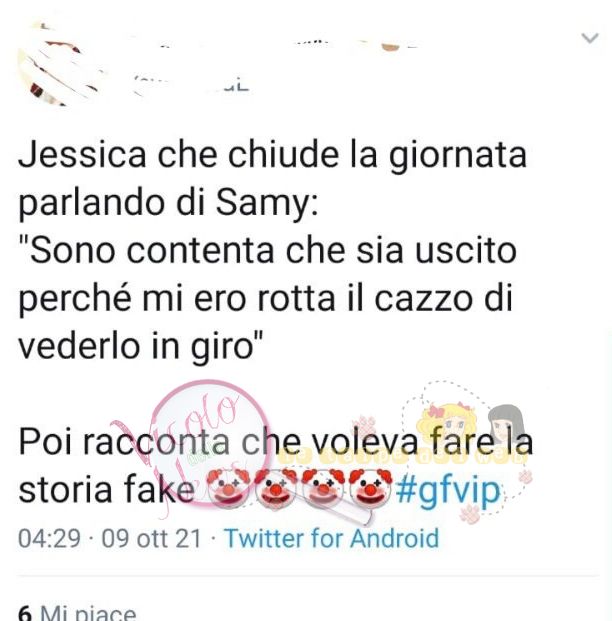Screen dimensions: 612x621
Task: Select the pink paw print near #gfvip
Action: click(470, 514)
